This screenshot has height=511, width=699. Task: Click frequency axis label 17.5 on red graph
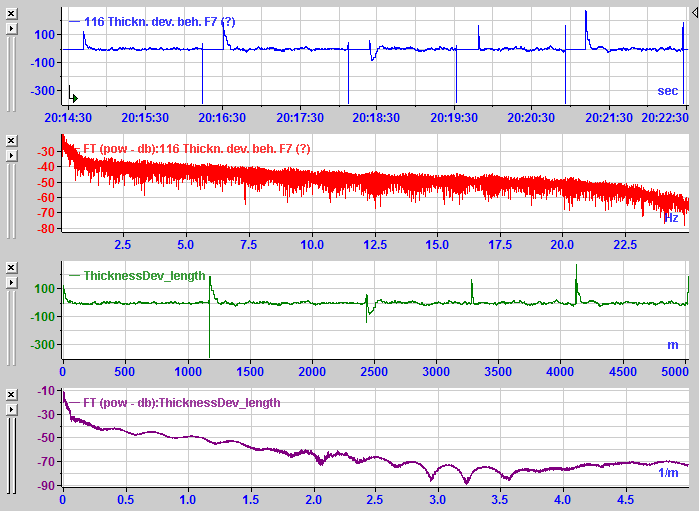coord(500,245)
